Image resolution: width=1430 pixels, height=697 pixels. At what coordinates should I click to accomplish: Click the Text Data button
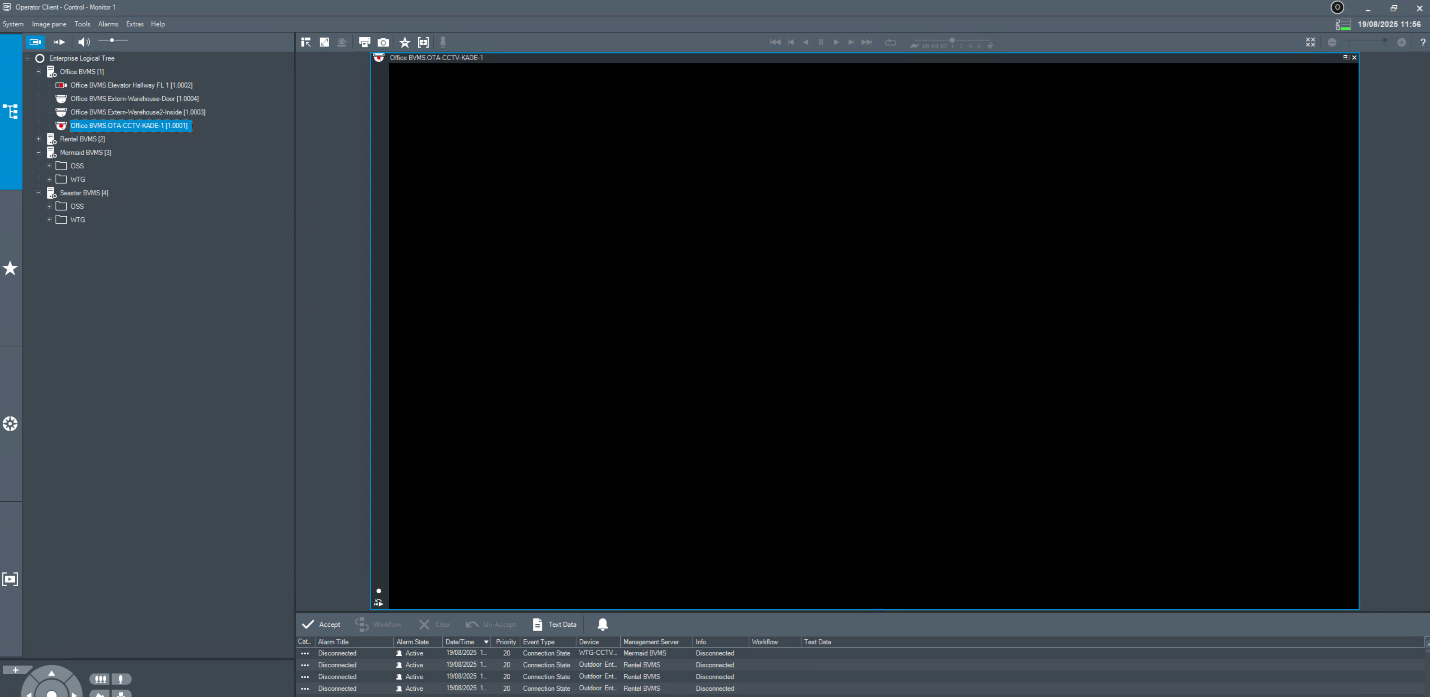pos(554,624)
